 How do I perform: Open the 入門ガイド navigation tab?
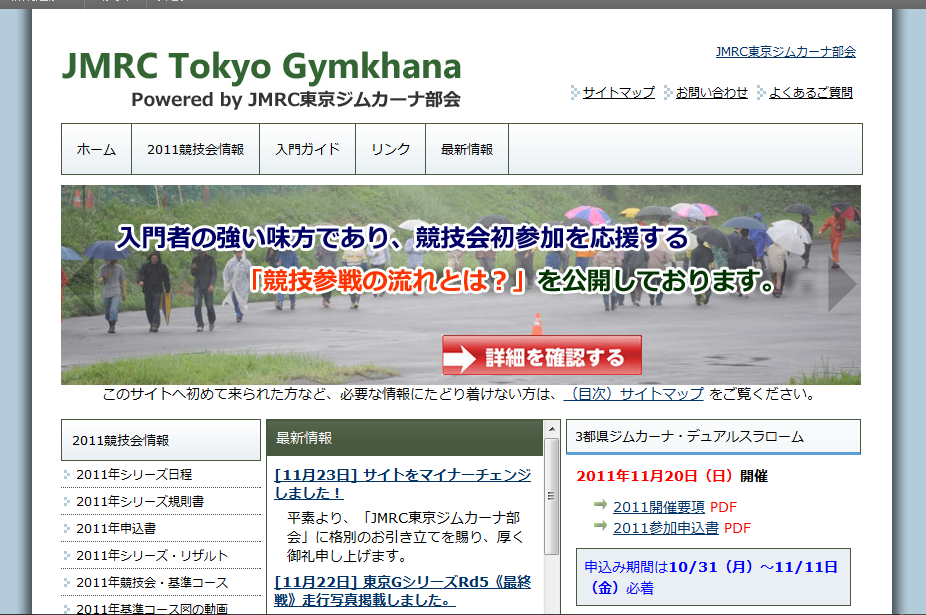308,149
